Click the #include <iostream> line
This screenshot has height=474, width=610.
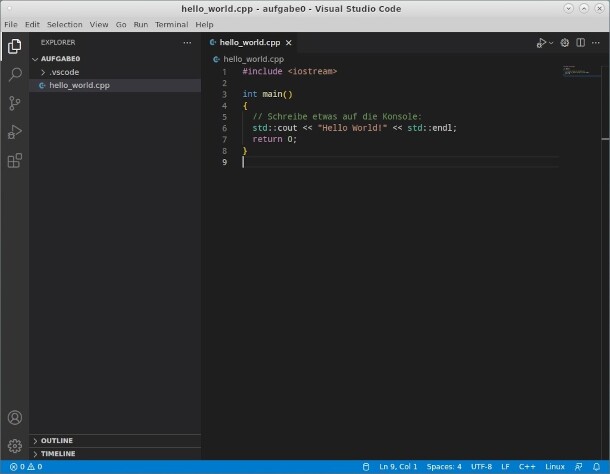(x=290, y=72)
